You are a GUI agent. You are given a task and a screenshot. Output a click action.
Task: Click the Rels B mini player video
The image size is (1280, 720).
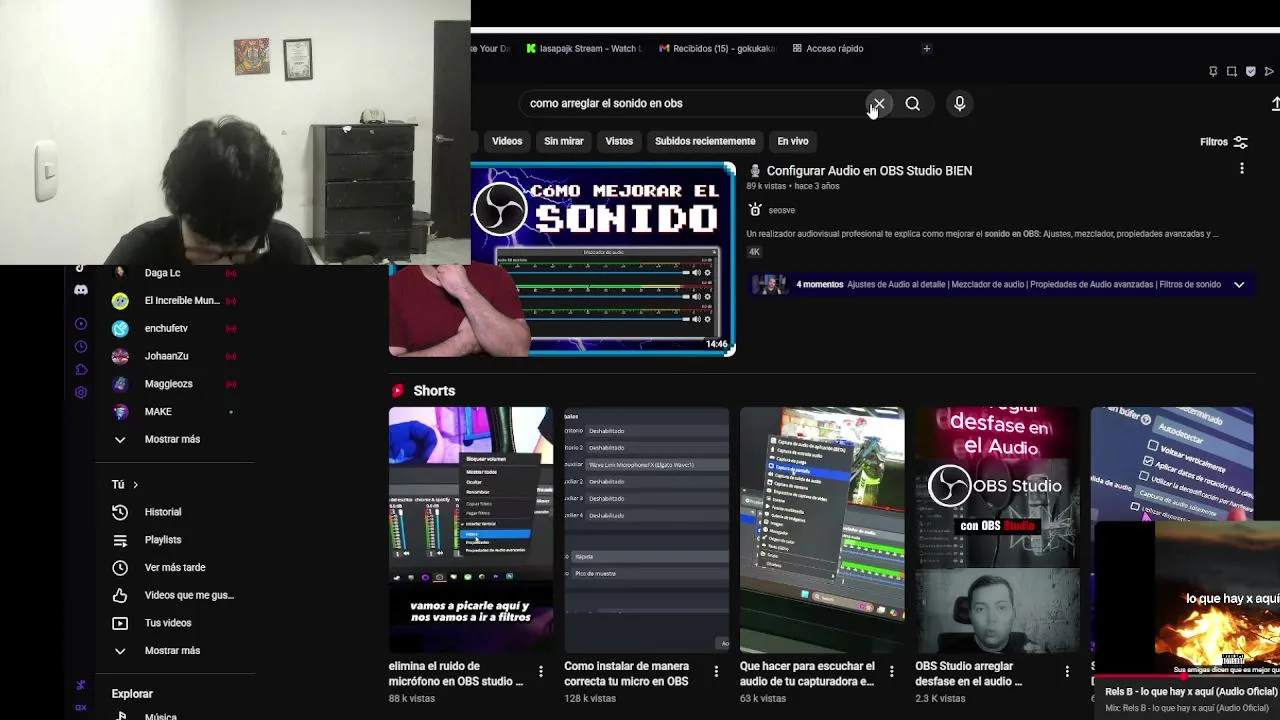[1187, 600]
